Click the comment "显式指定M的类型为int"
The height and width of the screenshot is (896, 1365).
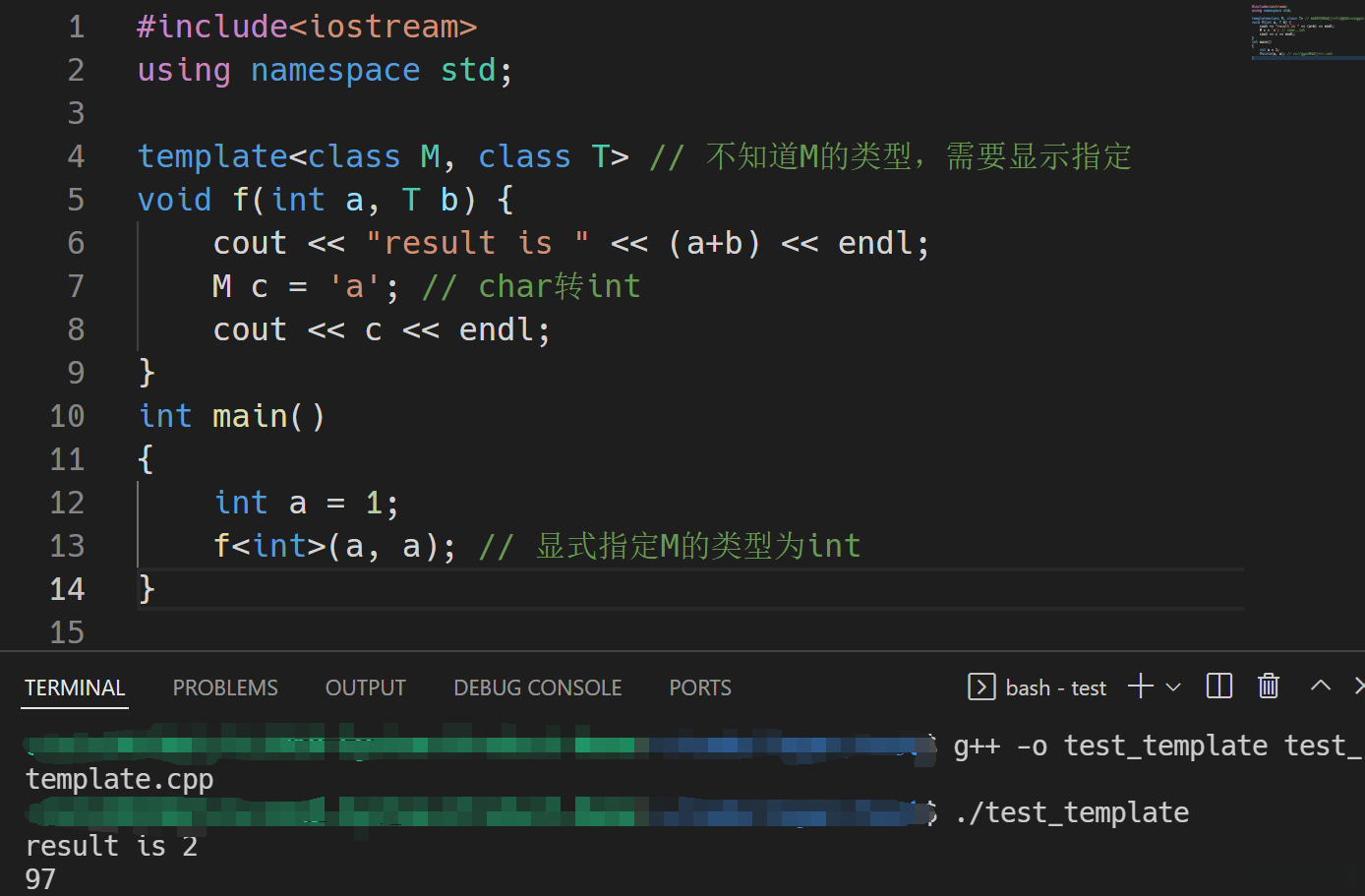[x=698, y=546]
